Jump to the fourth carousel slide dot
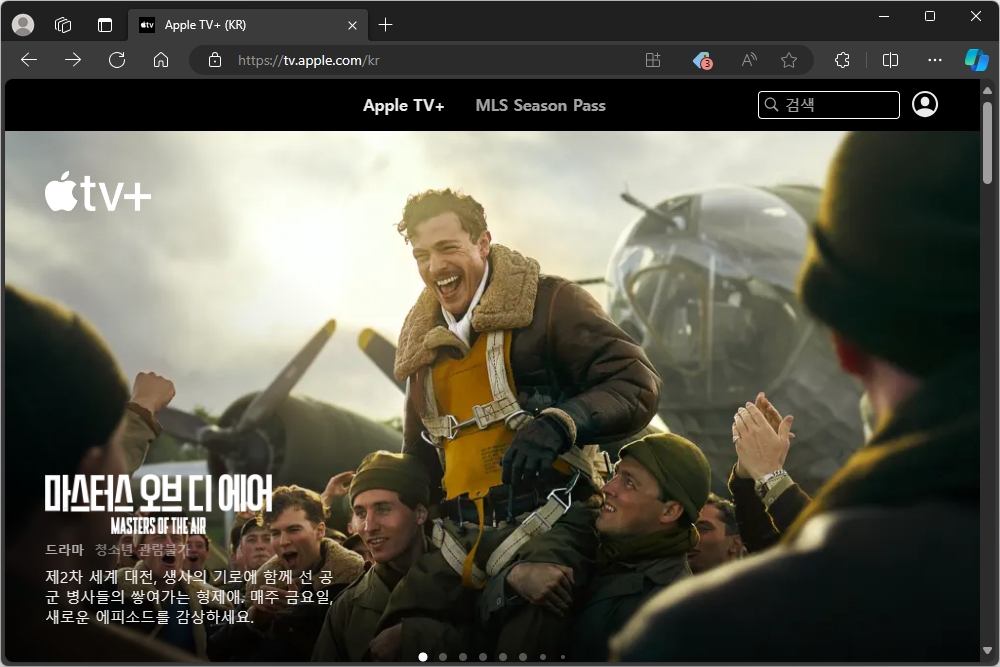The image size is (1000, 667). [x=483, y=657]
